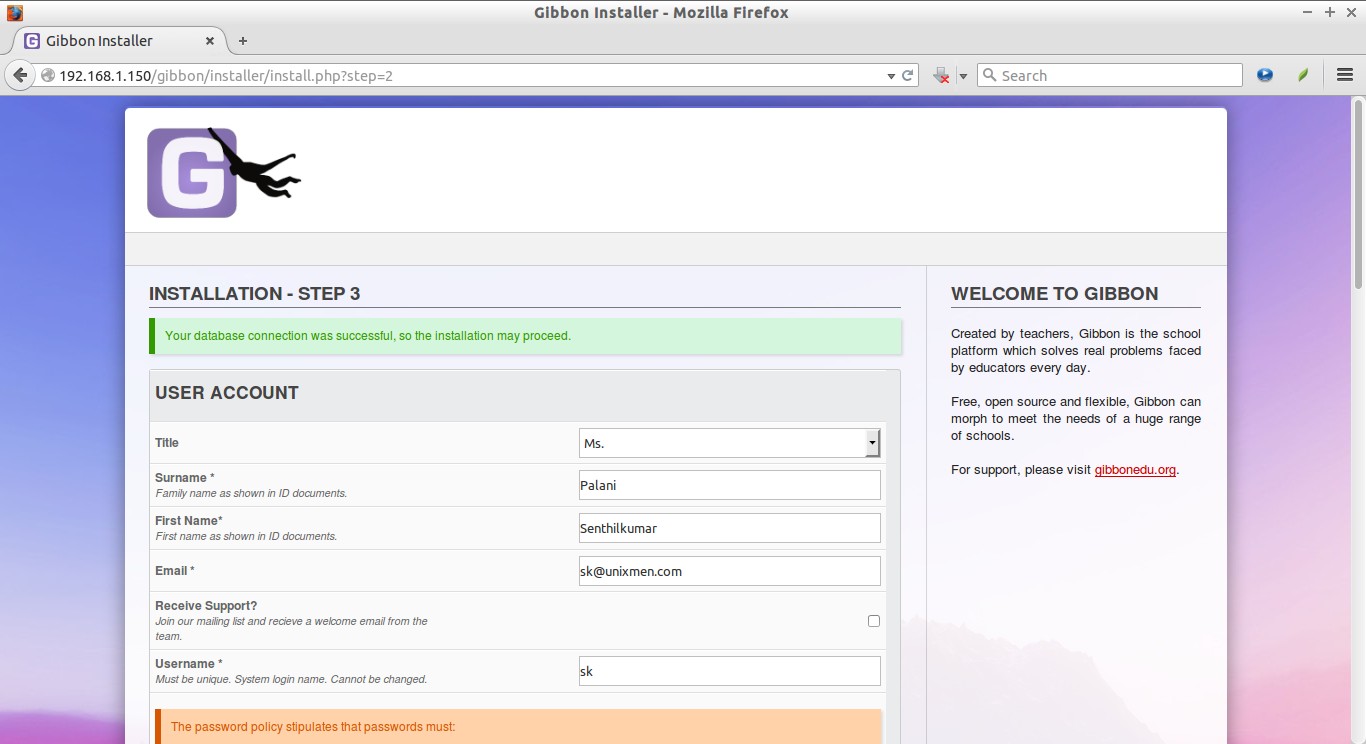Click the 'Must be unique' username hint
Image resolution: width=1366 pixels, height=744 pixels.
tap(291, 679)
